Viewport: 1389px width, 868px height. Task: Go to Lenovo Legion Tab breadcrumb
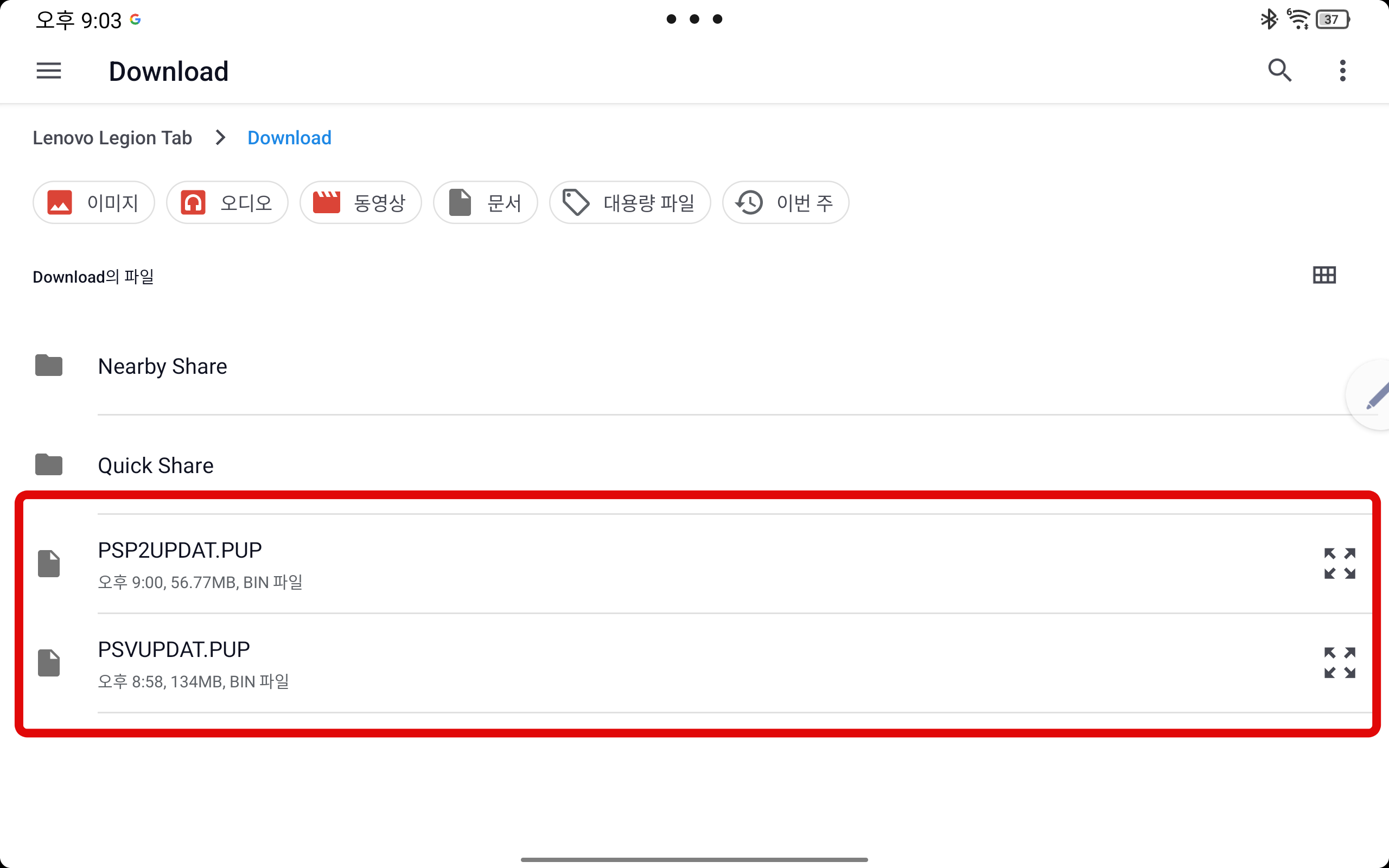[112, 138]
